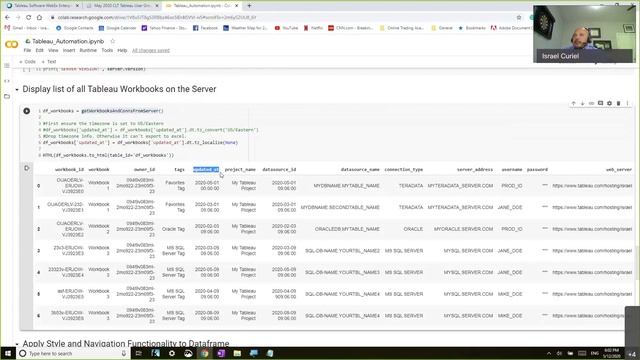Screen dimensions: 640x360
Task: Star the Tableau_Automation notebook
Action: coord(113,41)
